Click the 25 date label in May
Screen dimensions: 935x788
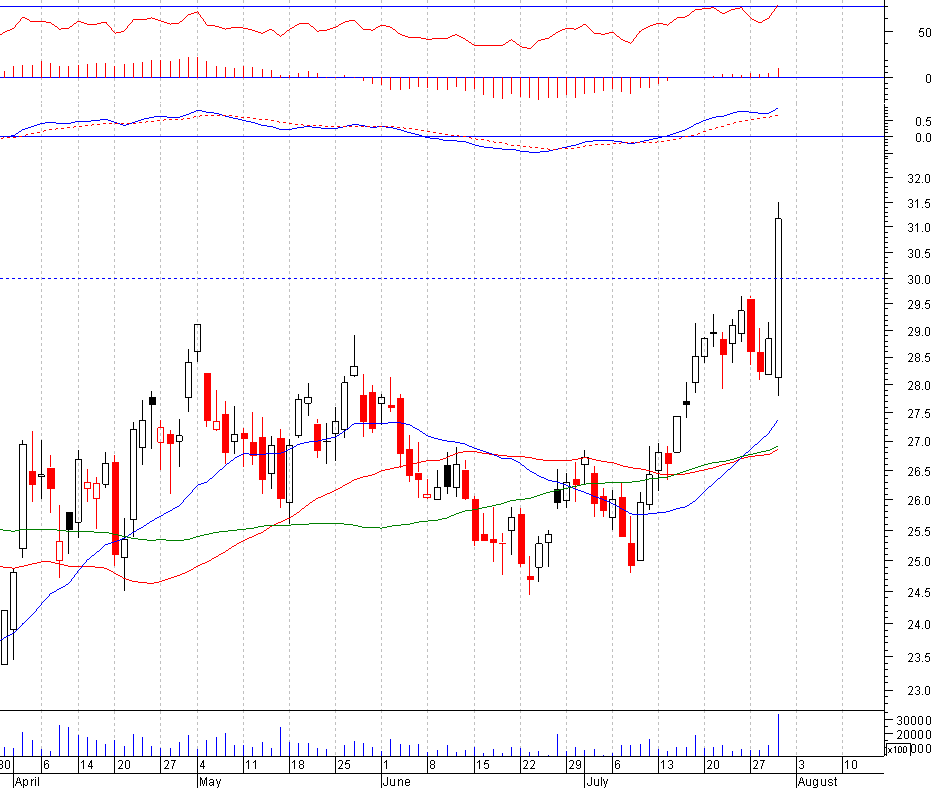(343, 765)
